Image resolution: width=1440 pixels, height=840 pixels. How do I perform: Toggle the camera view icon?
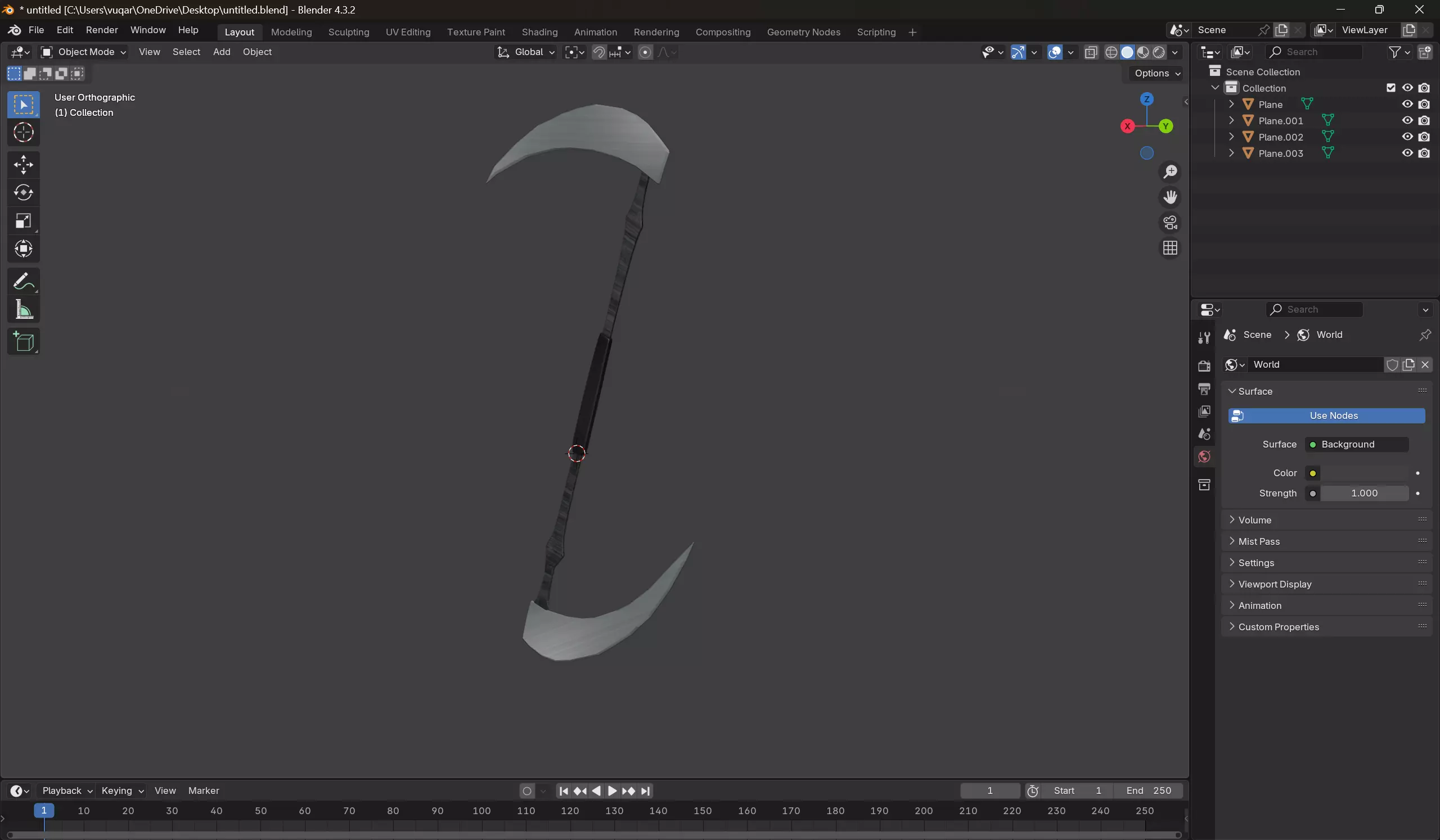[x=1171, y=223]
